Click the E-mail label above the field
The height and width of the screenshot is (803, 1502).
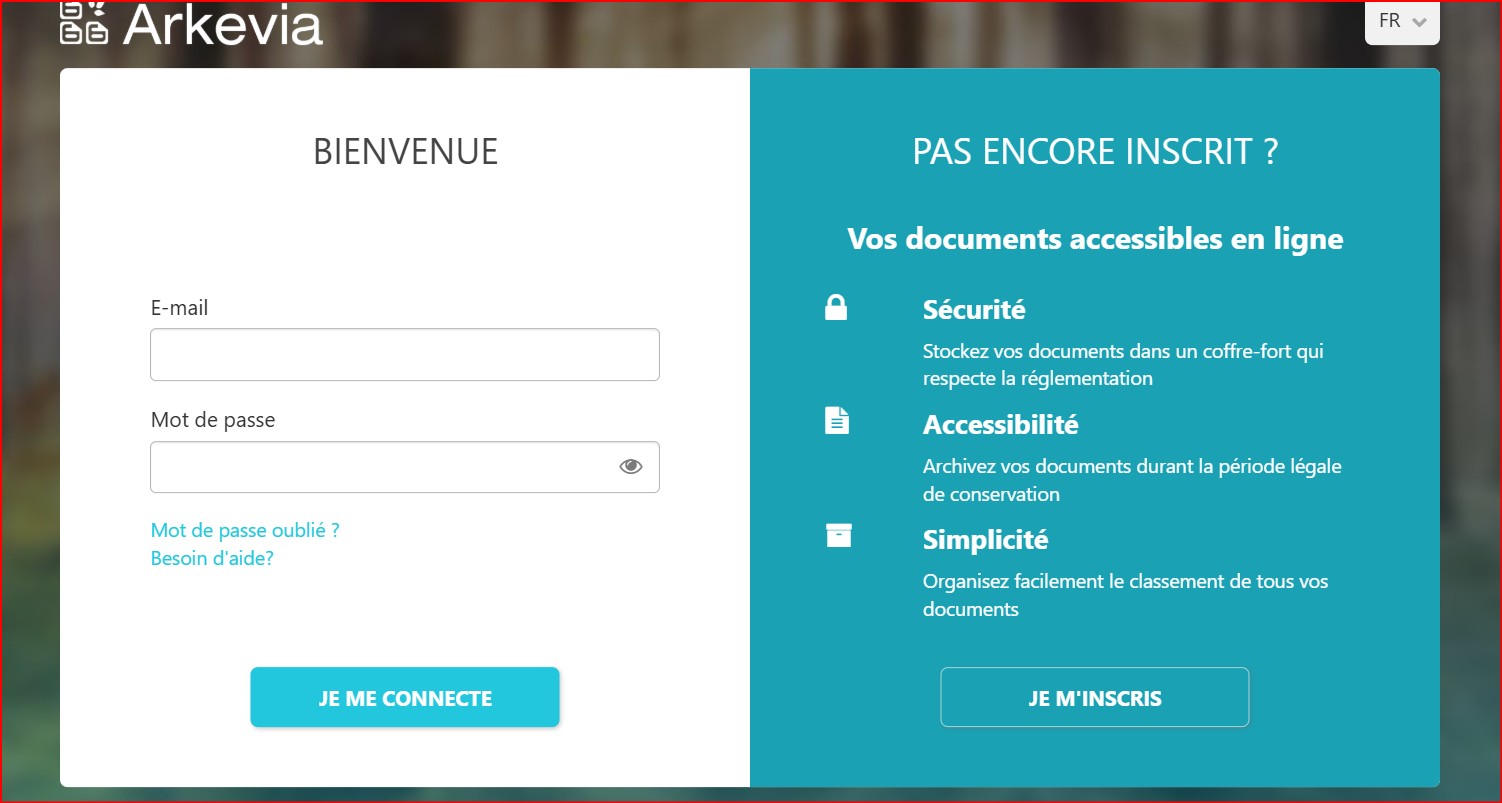180,307
